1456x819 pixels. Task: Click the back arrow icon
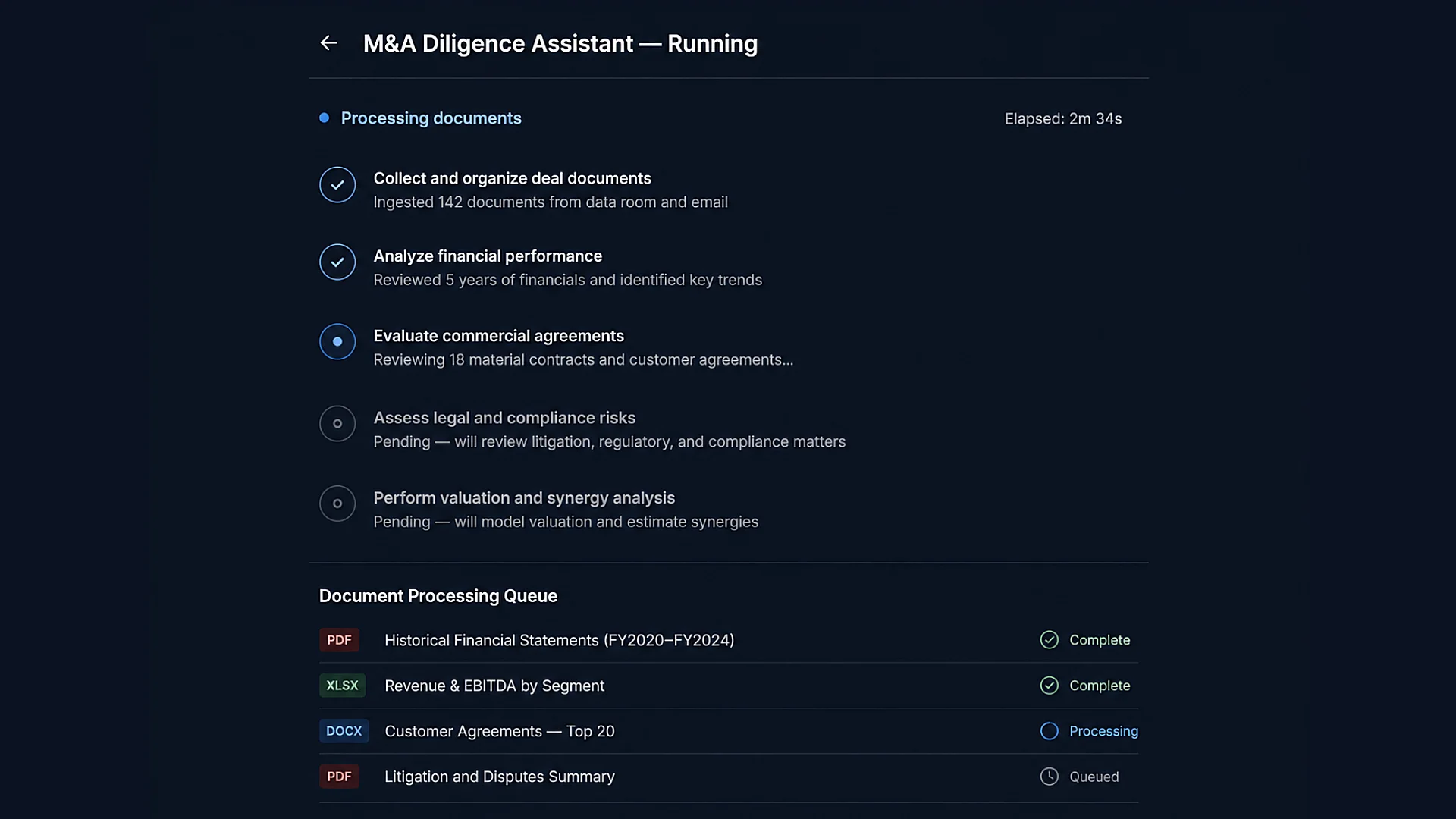point(328,43)
